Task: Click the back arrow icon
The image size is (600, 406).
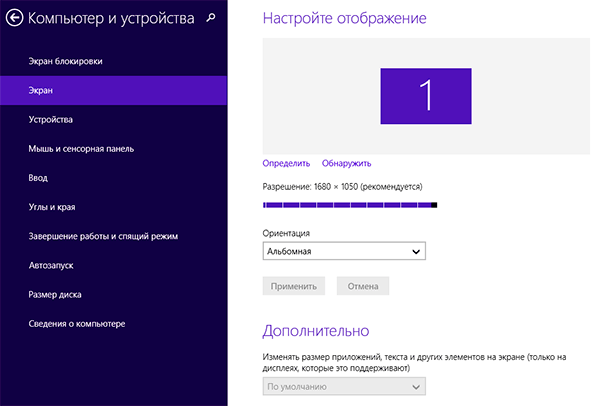Action: pyautogui.click(x=14, y=17)
